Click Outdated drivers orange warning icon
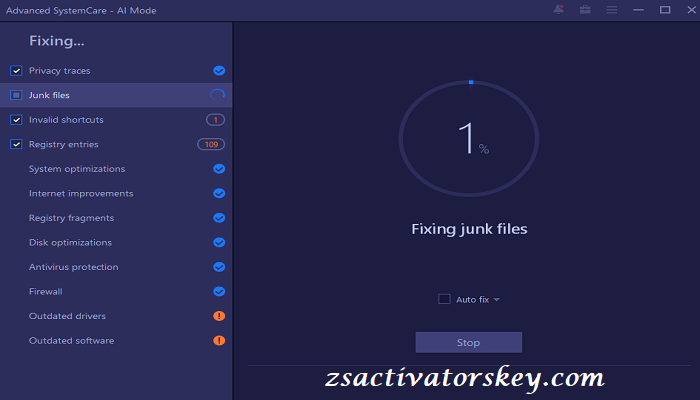700x400 pixels. coord(219,316)
